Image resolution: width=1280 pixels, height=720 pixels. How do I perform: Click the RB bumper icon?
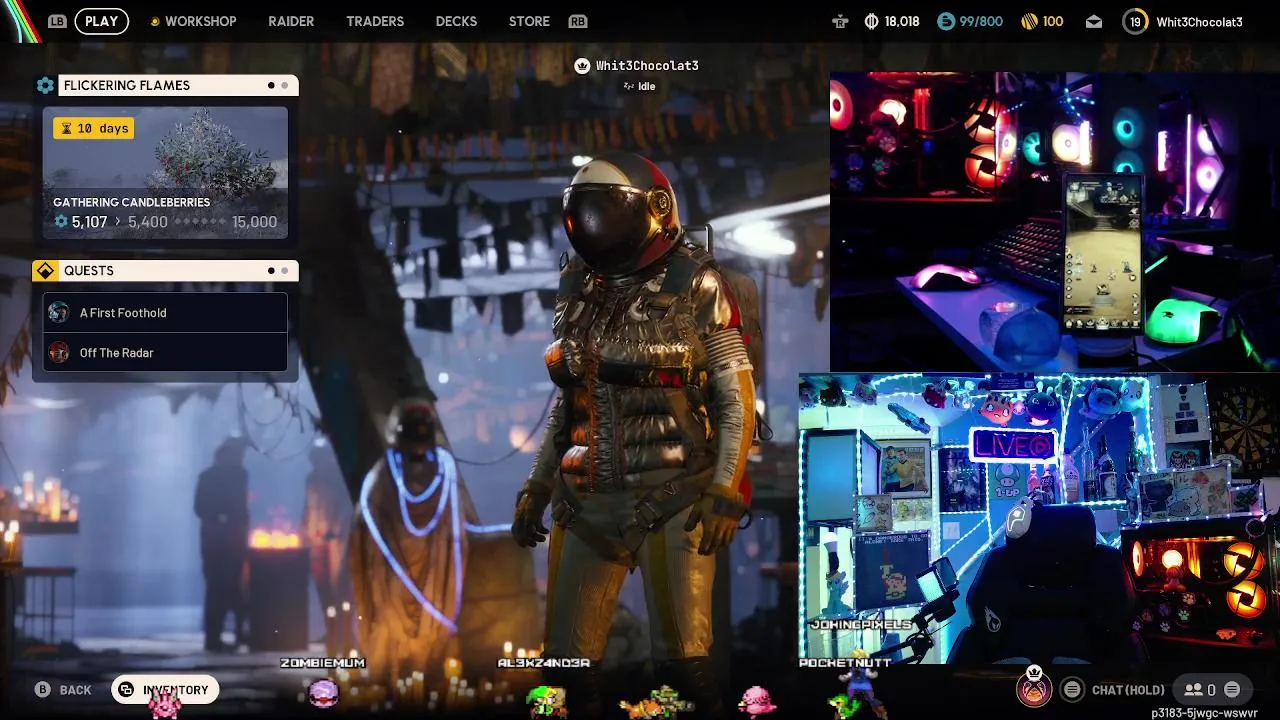(x=577, y=21)
